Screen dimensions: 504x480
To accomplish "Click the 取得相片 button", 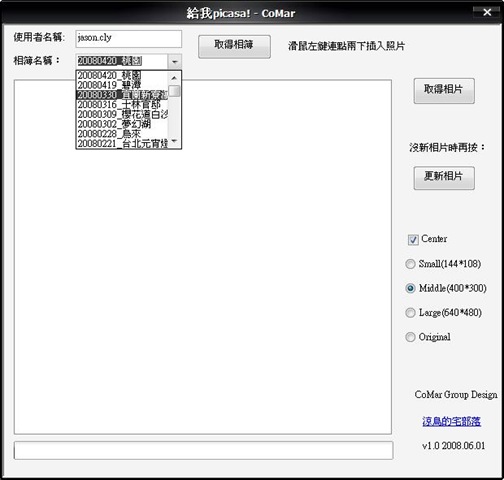I will pos(444,91).
